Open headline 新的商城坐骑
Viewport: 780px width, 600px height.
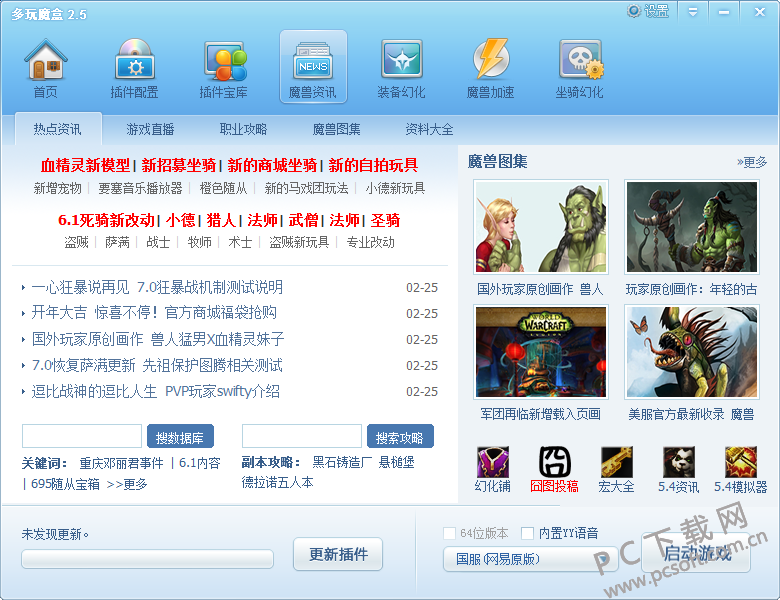click(272, 165)
